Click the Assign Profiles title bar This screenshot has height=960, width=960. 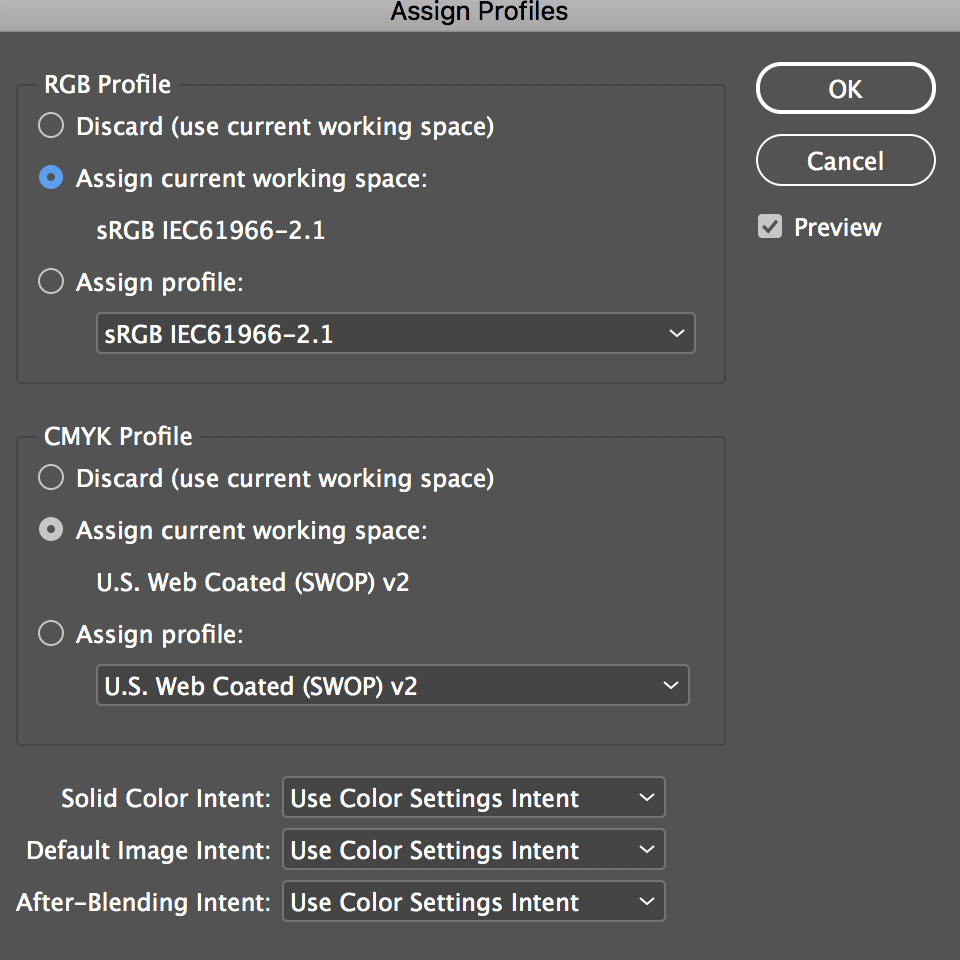[x=479, y=12]
